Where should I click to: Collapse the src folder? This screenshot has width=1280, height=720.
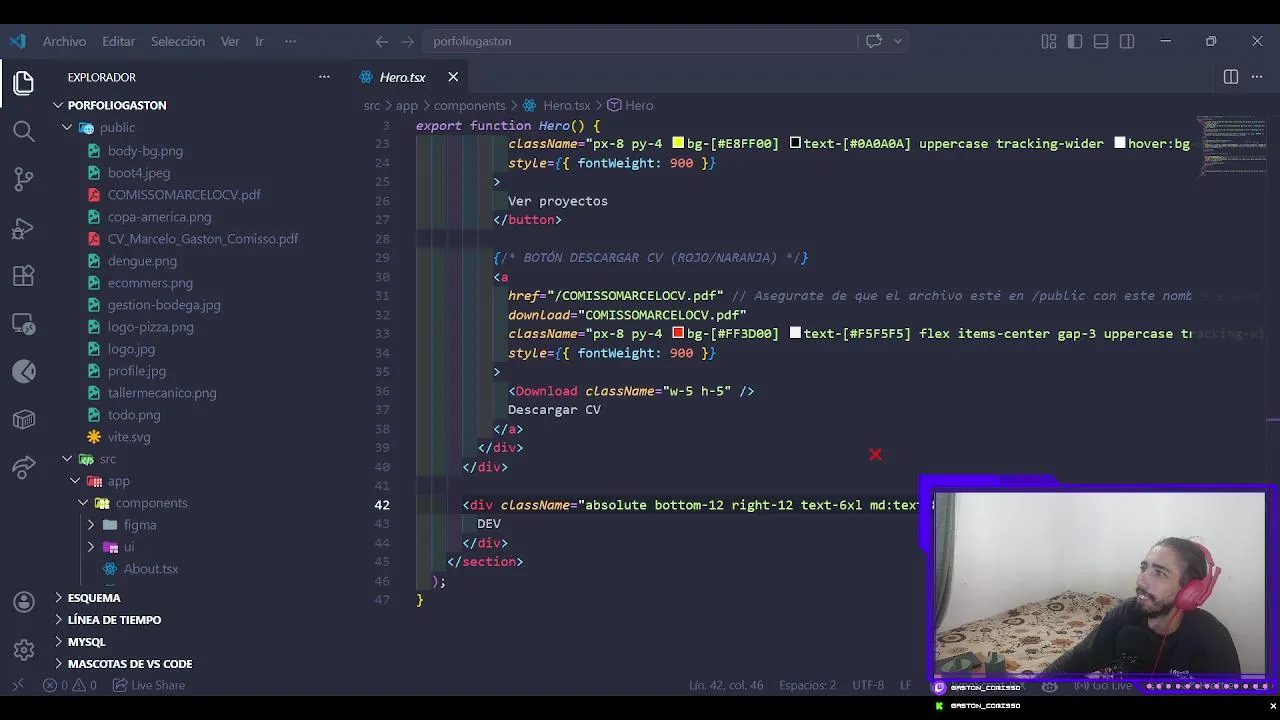point(67,459)
